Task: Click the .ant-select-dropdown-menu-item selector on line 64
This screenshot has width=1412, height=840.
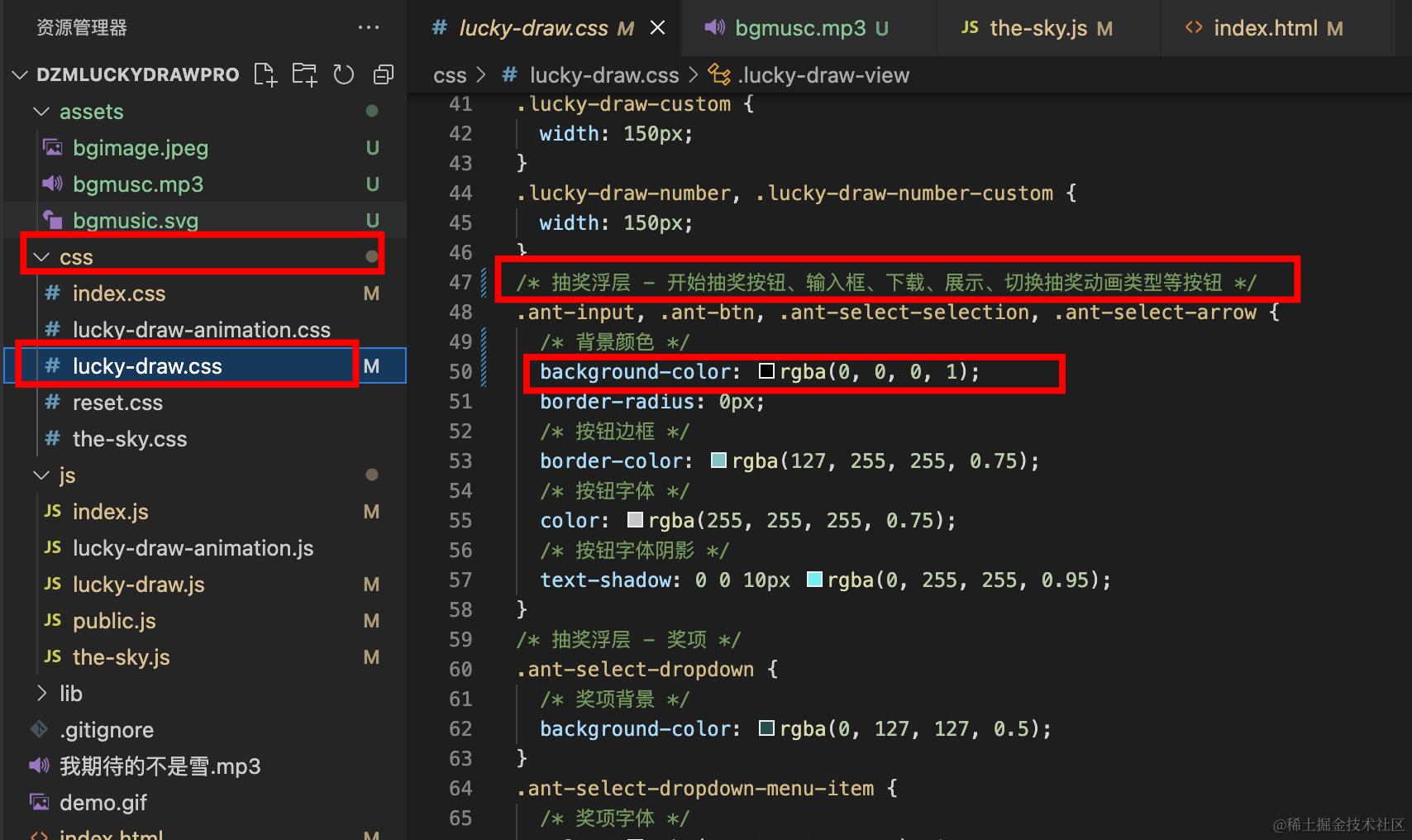Action: click(695, 789)
